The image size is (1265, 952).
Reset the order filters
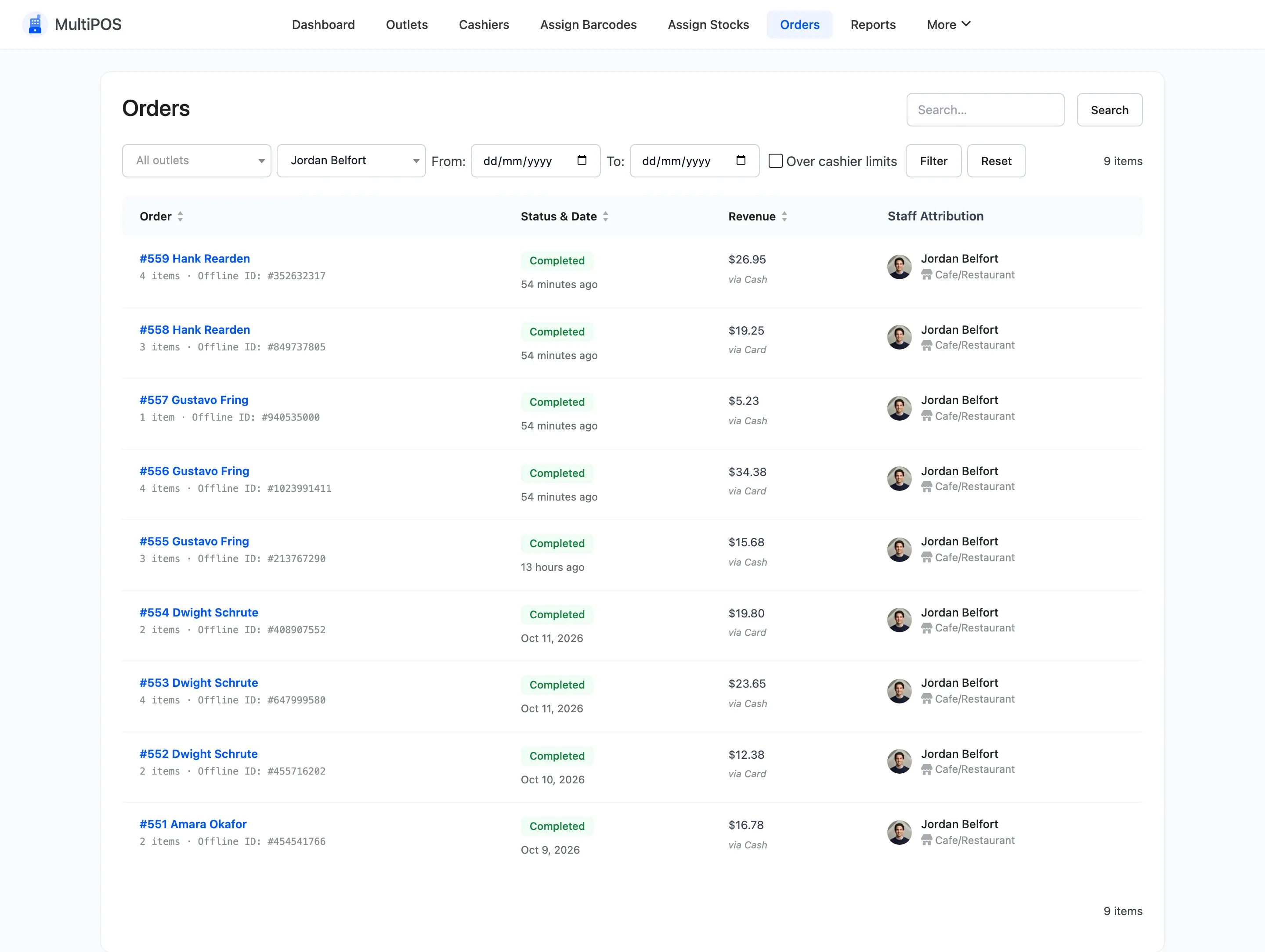point(996,161)
